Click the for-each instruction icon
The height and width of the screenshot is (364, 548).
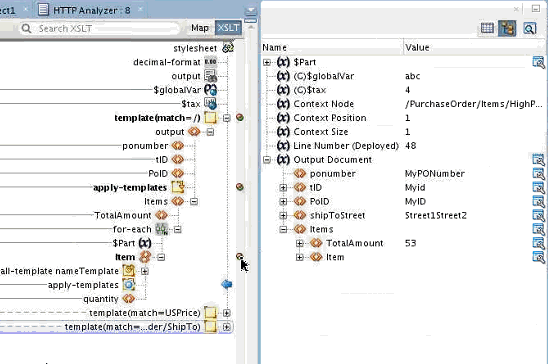click(161, 229)
